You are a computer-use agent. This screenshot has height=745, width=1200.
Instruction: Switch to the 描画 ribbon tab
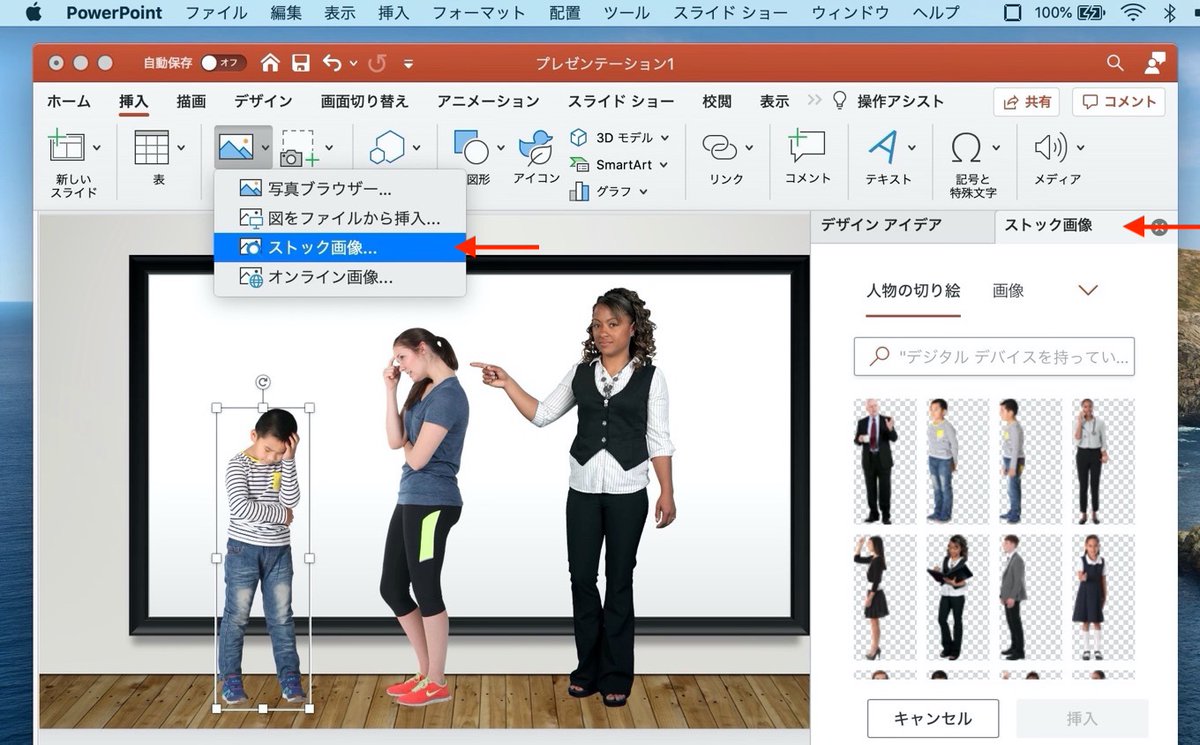coord(191,101)
